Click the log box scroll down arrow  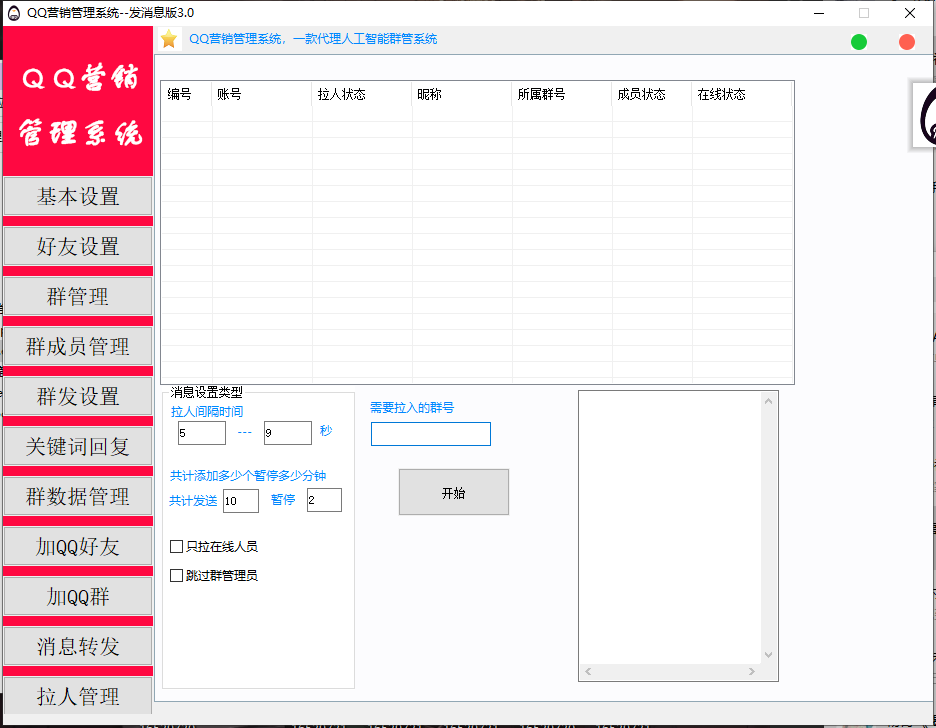tap(768, 655)
